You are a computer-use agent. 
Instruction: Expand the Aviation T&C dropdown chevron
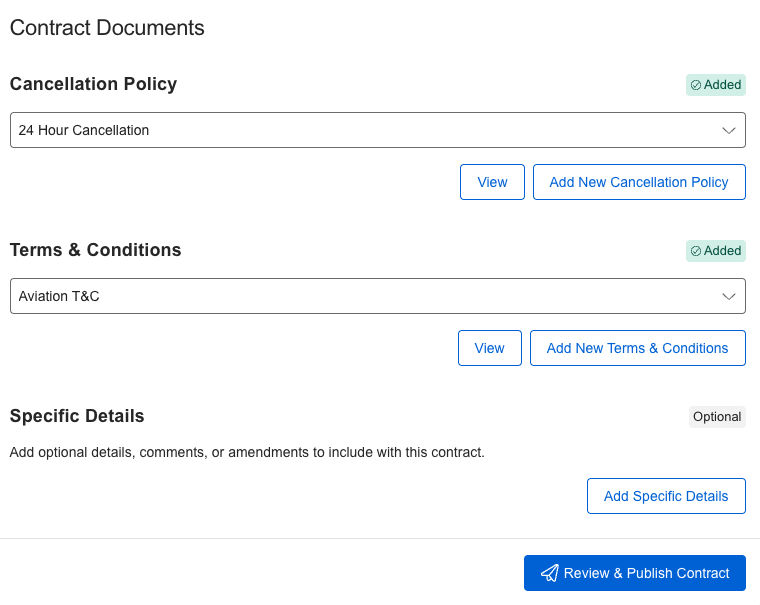coord(728,296)
